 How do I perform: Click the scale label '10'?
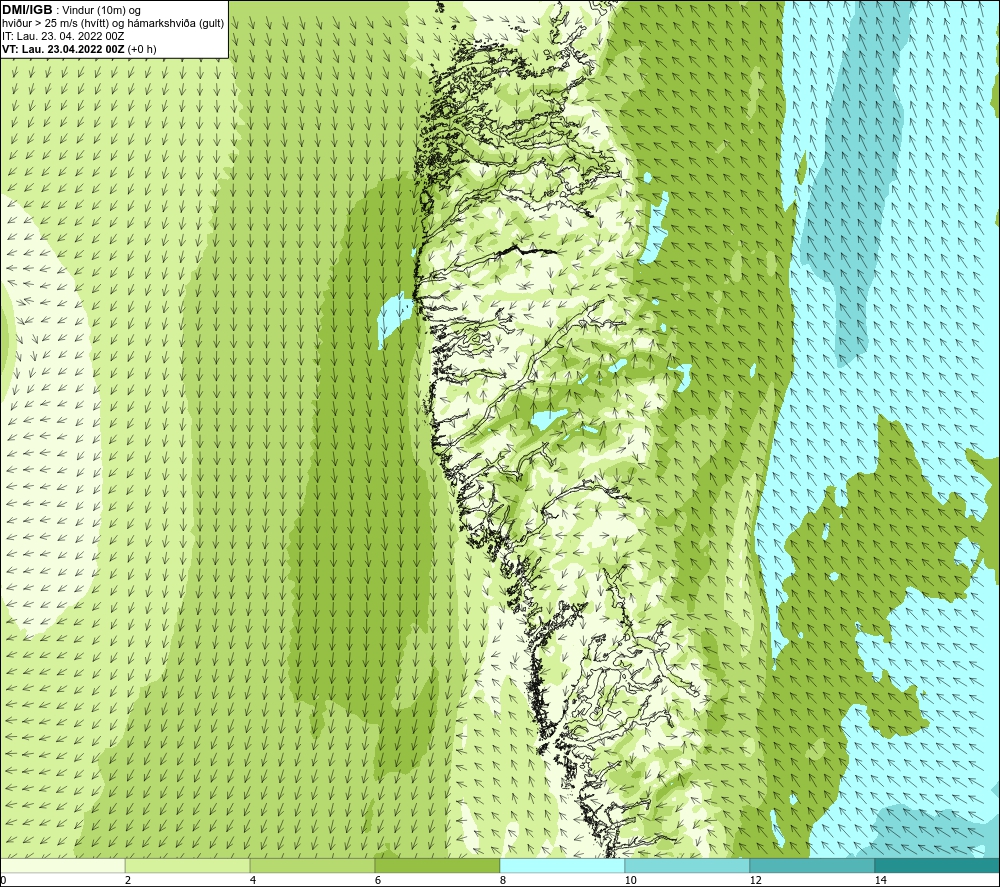pos(630,880)
